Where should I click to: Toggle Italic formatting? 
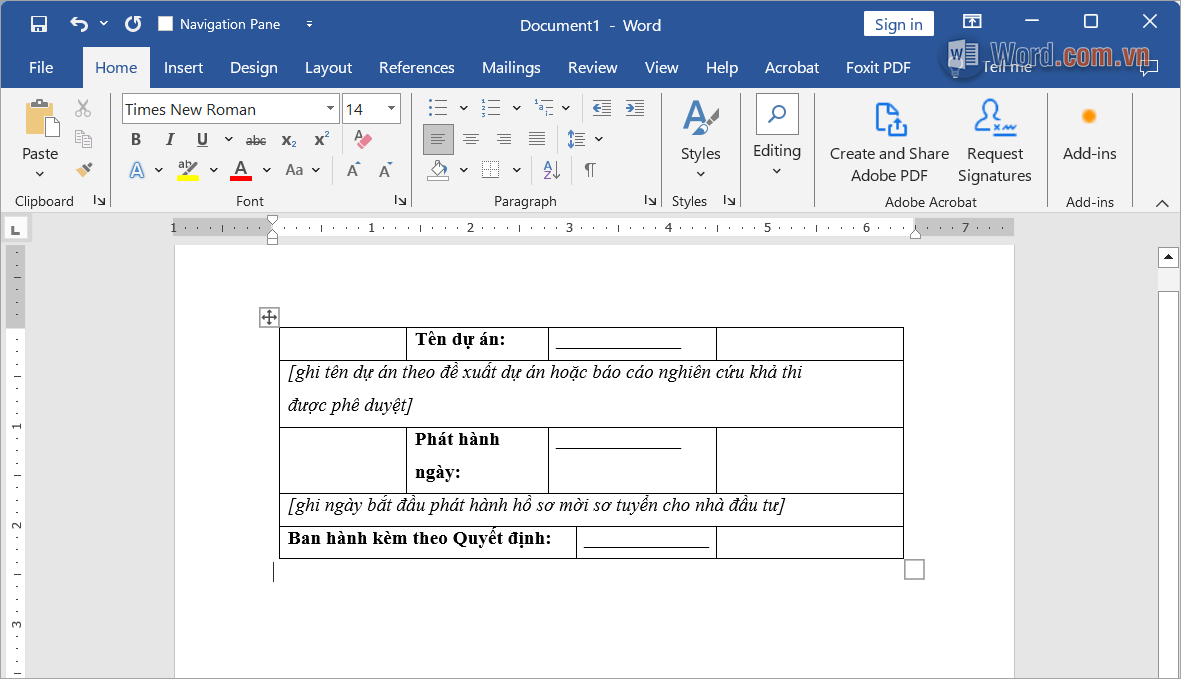170,140
